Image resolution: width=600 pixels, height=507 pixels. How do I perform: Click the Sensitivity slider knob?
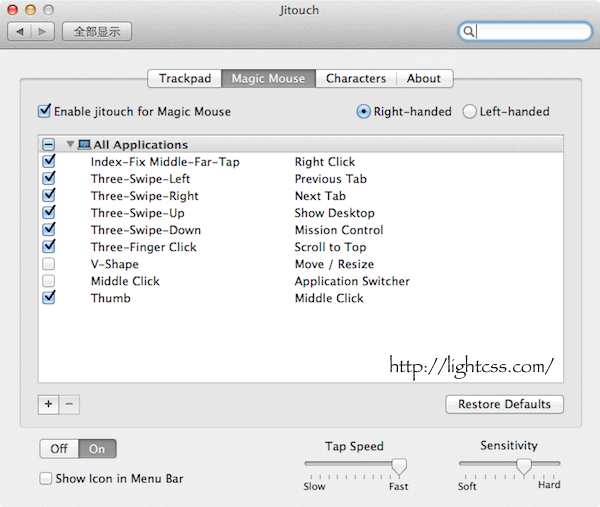523,467
